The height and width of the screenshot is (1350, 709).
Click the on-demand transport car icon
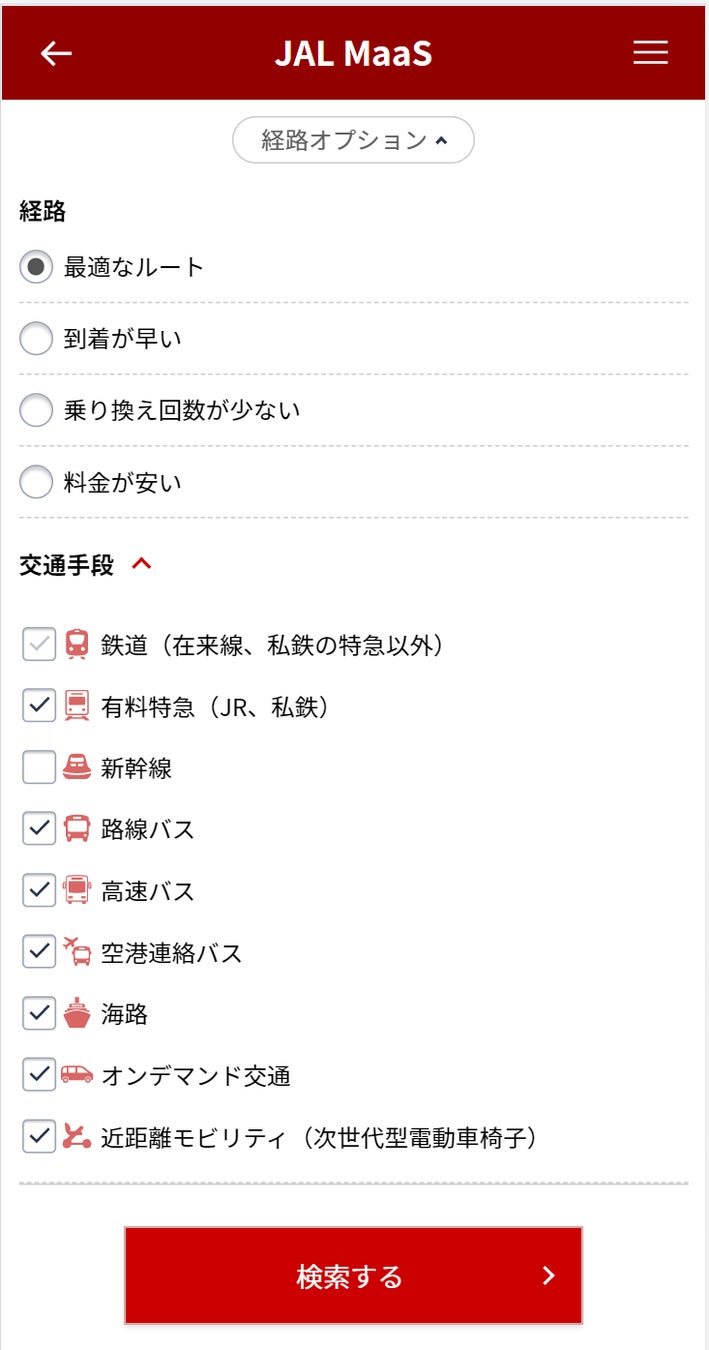click(77, 1075)
